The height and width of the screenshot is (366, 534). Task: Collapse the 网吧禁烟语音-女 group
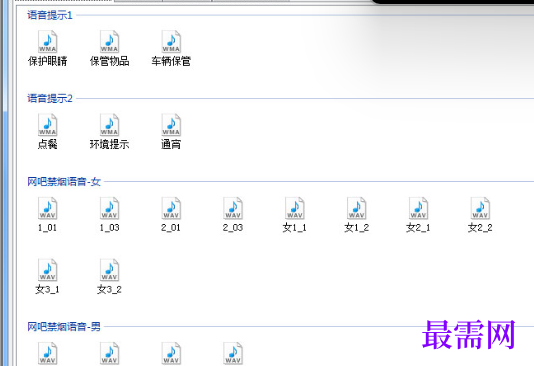[x=64, y=181]
